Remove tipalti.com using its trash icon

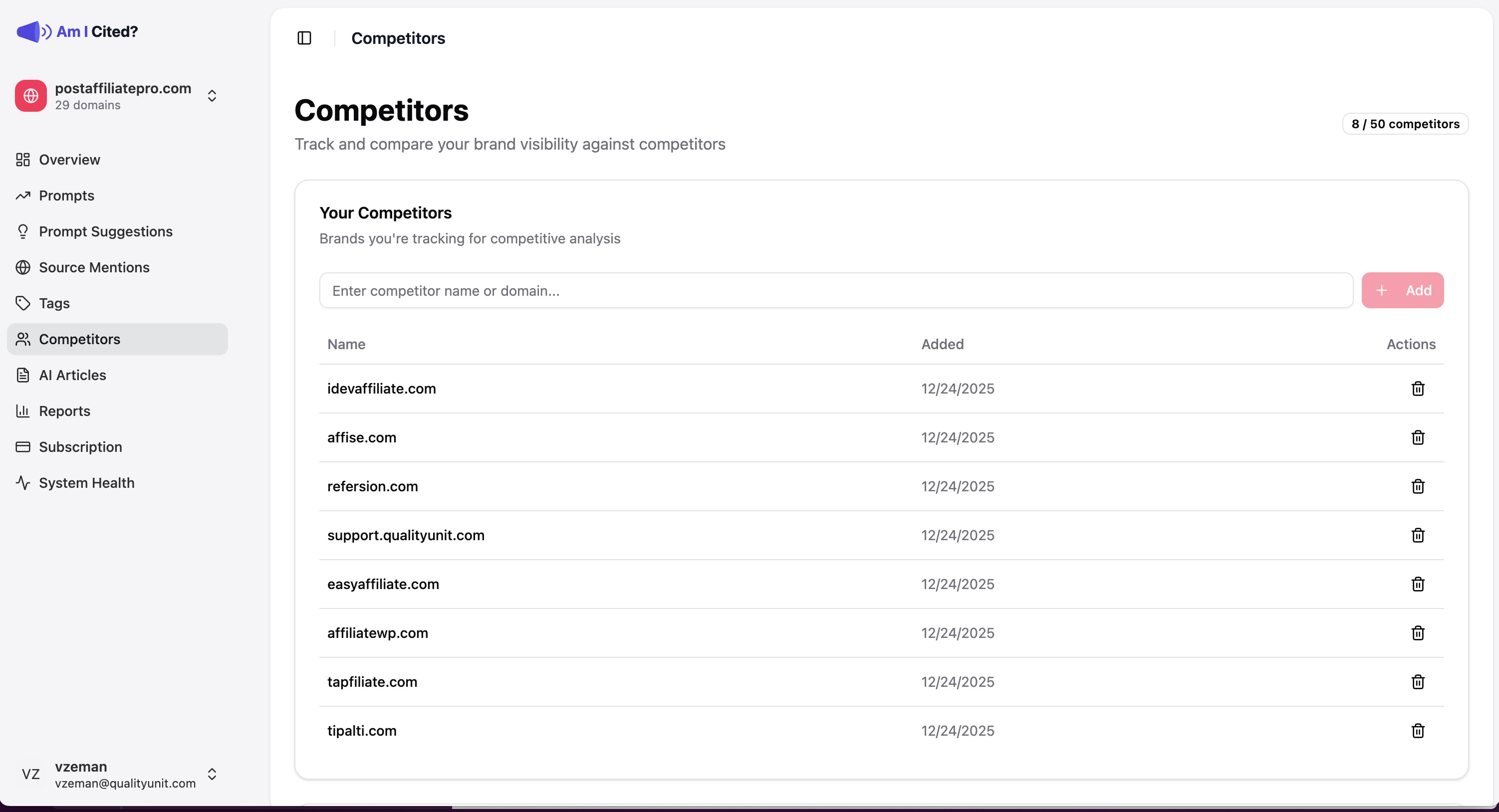pyautogui.click(x=1418, y=731)
